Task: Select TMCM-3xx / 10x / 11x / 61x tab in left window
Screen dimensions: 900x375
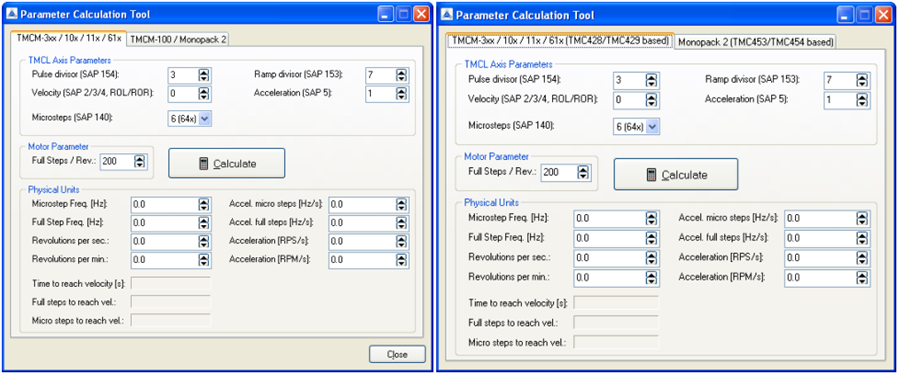Action: coord(68,38)
